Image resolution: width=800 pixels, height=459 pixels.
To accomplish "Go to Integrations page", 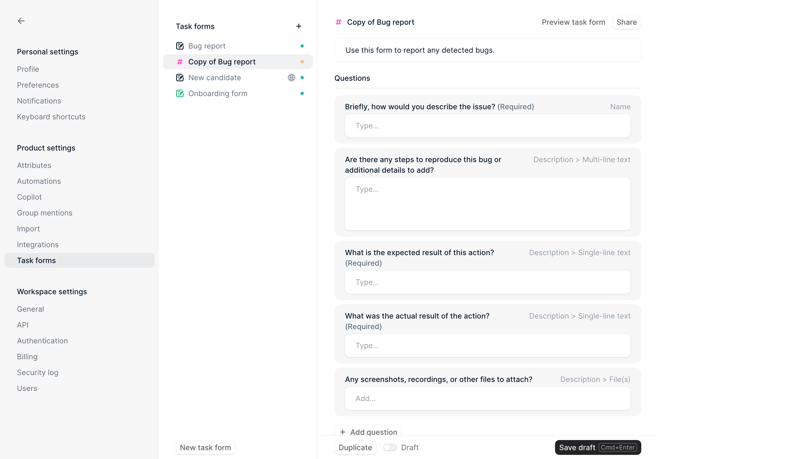I will [37, 244].
